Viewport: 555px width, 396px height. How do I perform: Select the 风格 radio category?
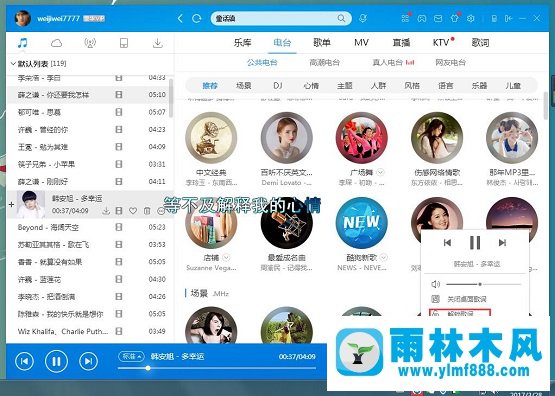[x=412, y=86]
